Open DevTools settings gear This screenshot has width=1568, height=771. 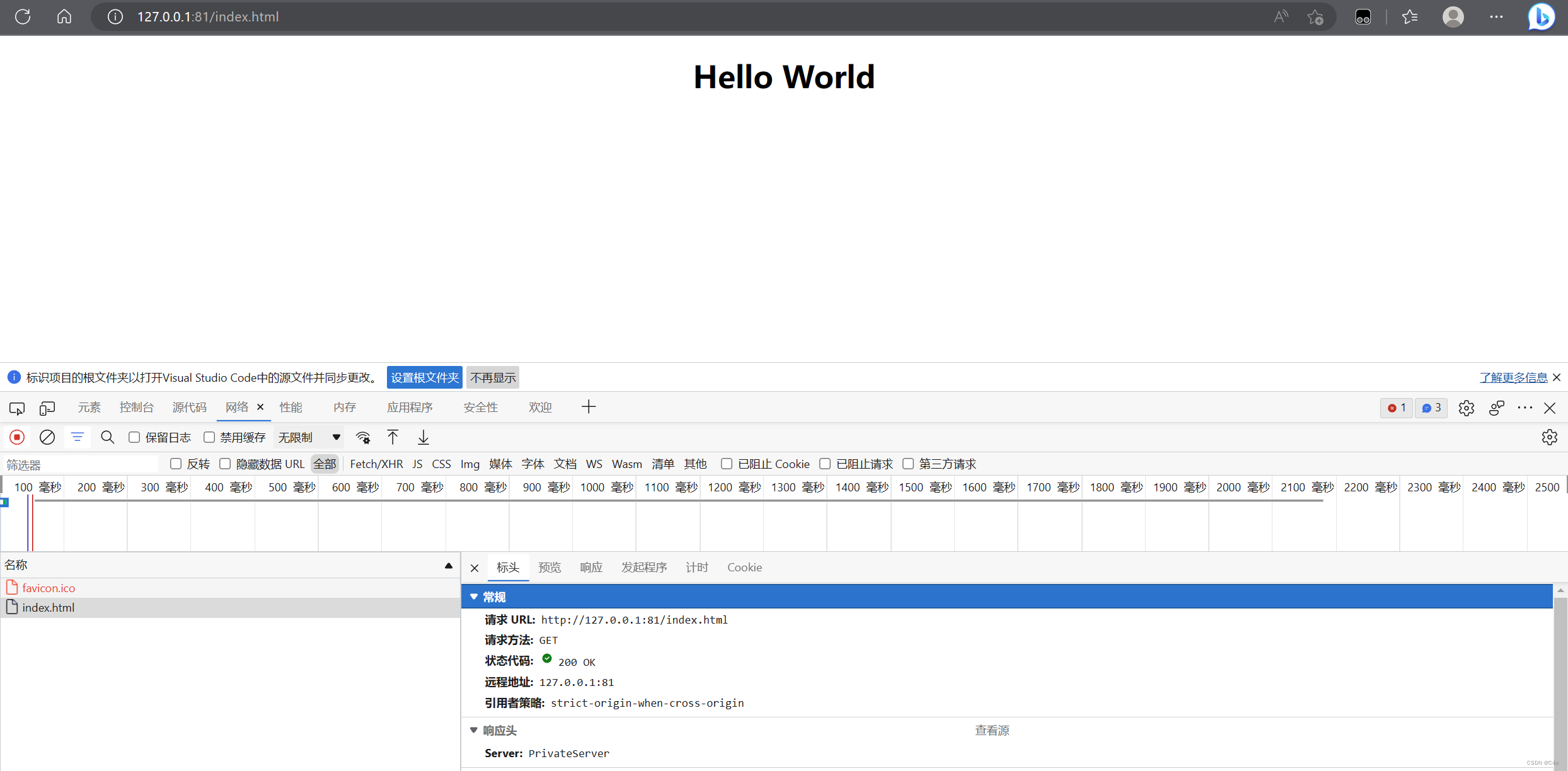pyautogui.click(x=1467, y=408)
